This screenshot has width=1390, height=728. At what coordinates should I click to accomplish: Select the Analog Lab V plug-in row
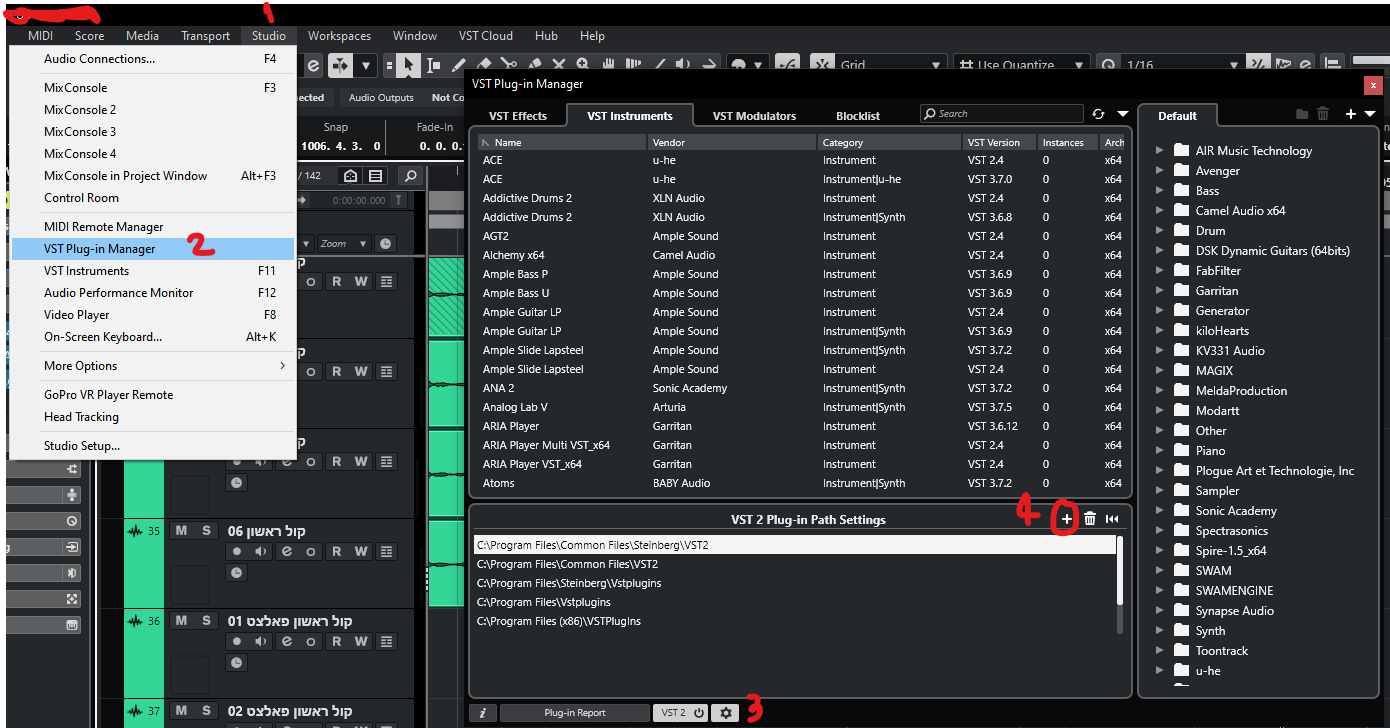pyautogui.click(x=800, y=407)
